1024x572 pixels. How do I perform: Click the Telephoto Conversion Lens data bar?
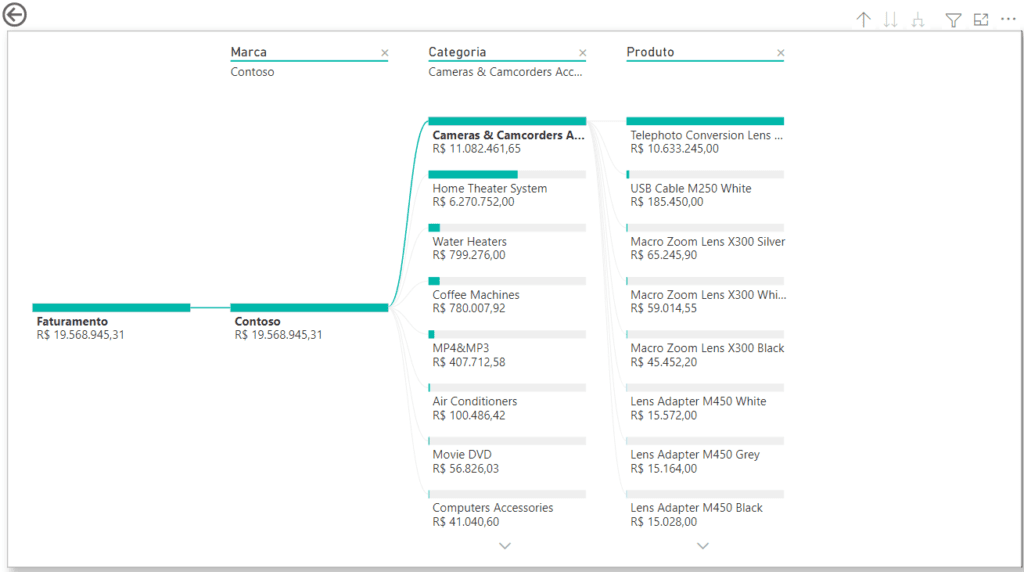705,121
